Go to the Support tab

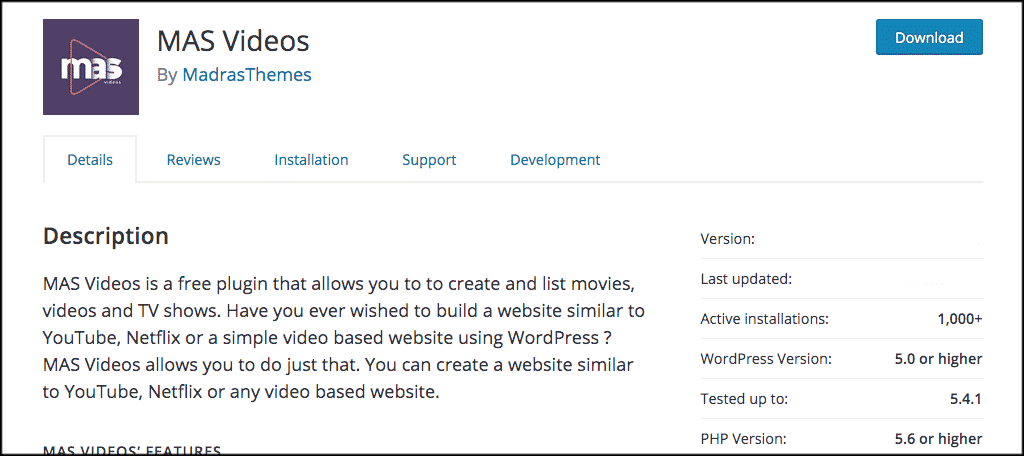tap(429, 159)
